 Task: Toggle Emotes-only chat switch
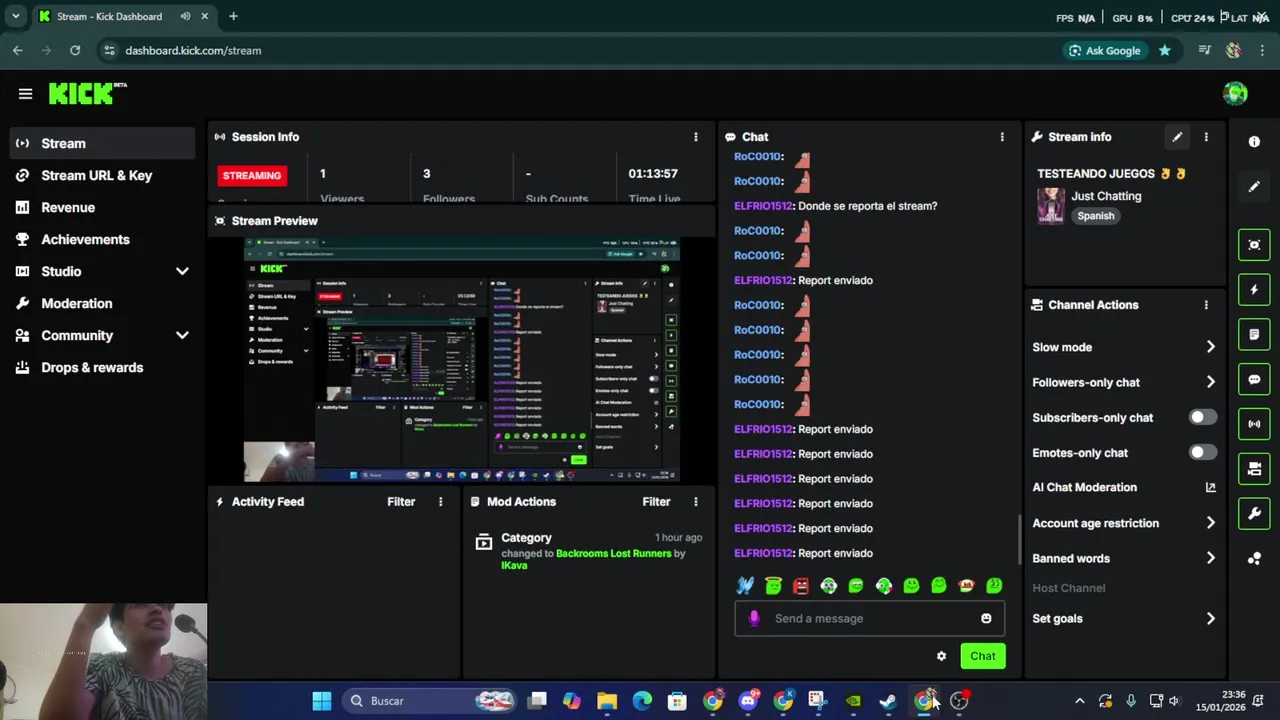coord(1203,452)
